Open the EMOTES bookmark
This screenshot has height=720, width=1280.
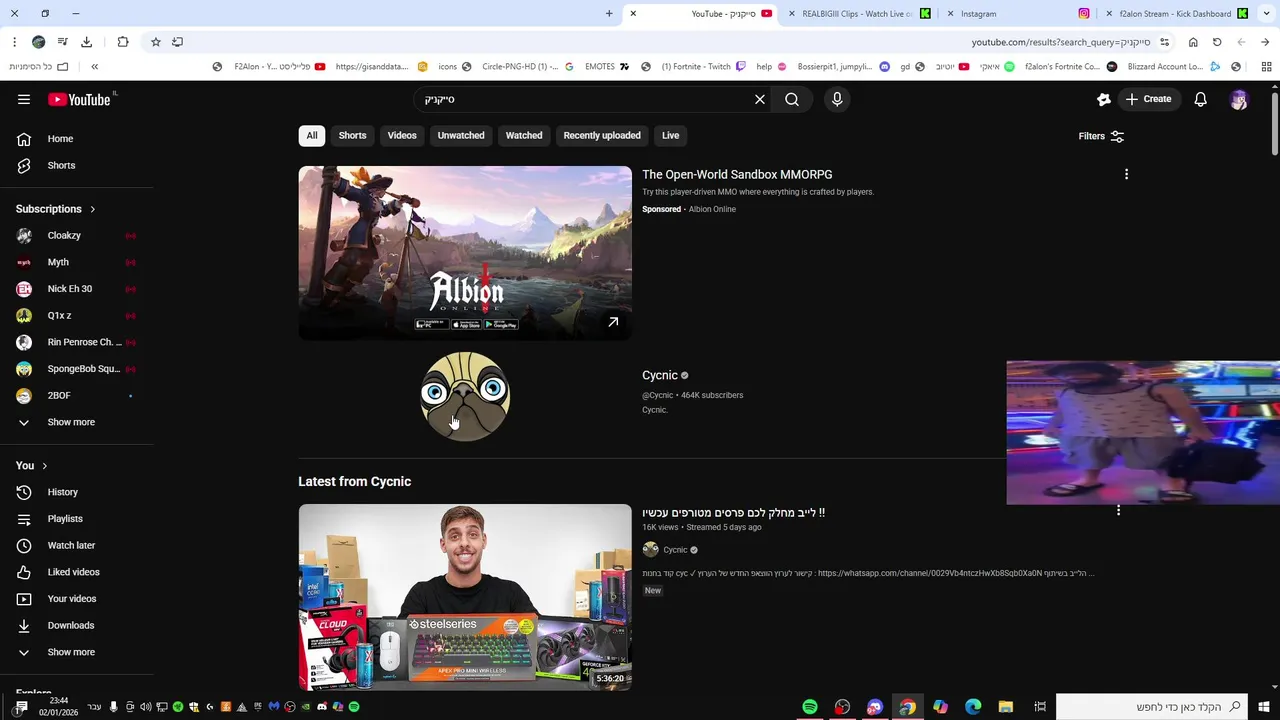(x=607, y=67)
